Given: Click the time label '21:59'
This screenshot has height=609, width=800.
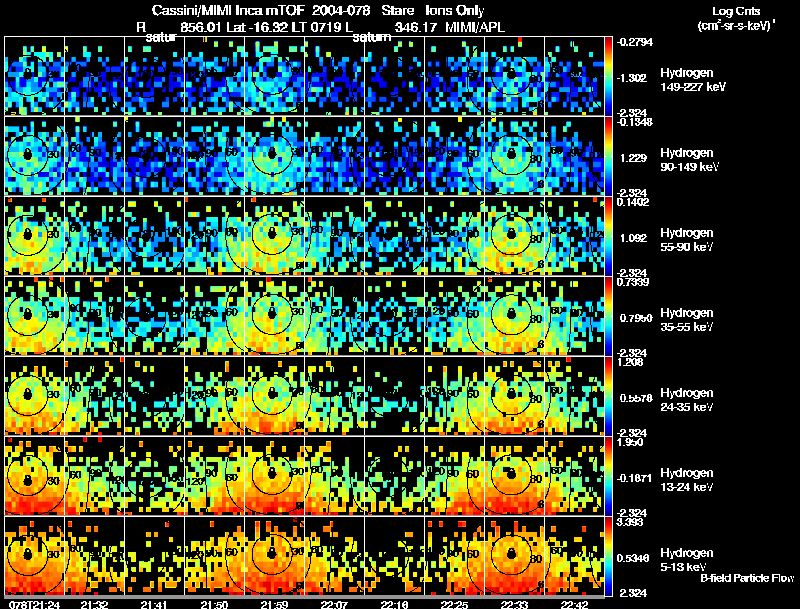Looking at the screenshot, I should pos(274,604).
